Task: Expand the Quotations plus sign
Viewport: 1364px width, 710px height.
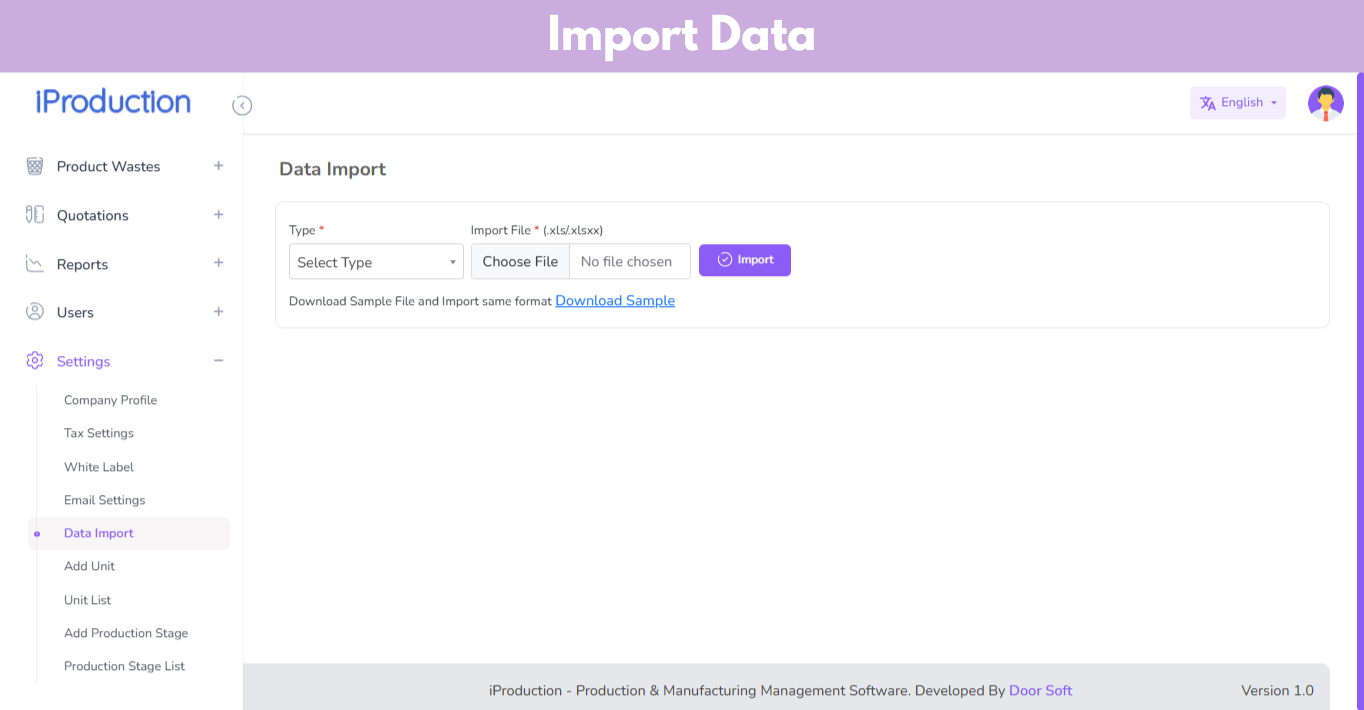Action: pos(218,215)
